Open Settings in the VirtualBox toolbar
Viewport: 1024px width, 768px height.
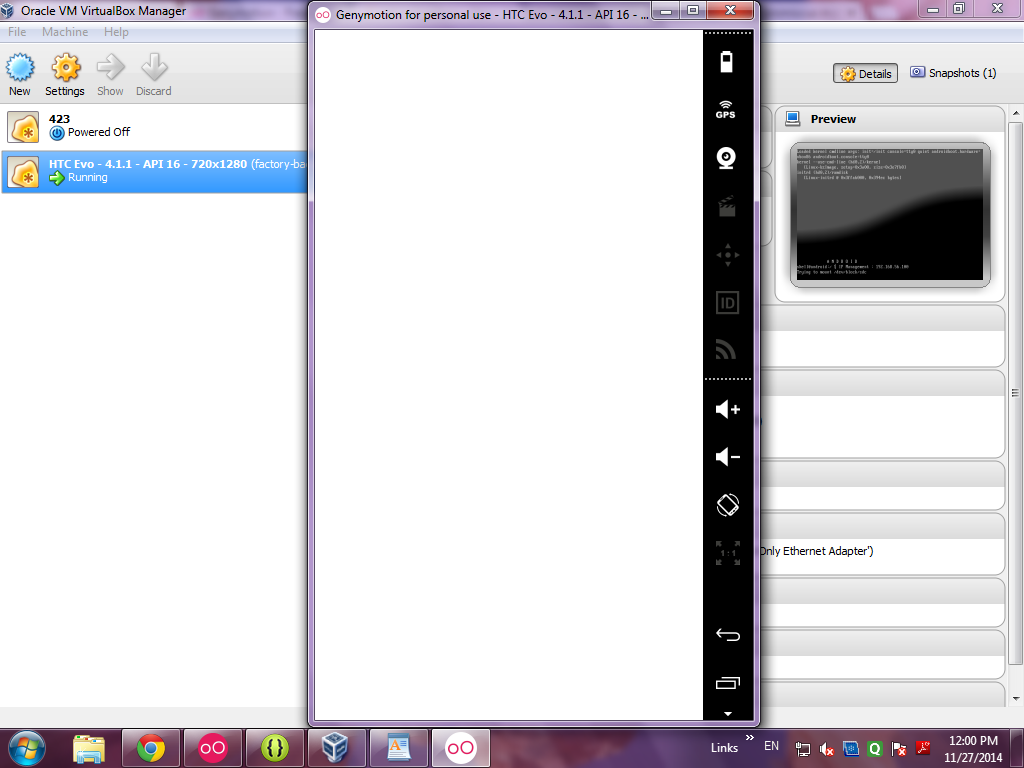65,75
